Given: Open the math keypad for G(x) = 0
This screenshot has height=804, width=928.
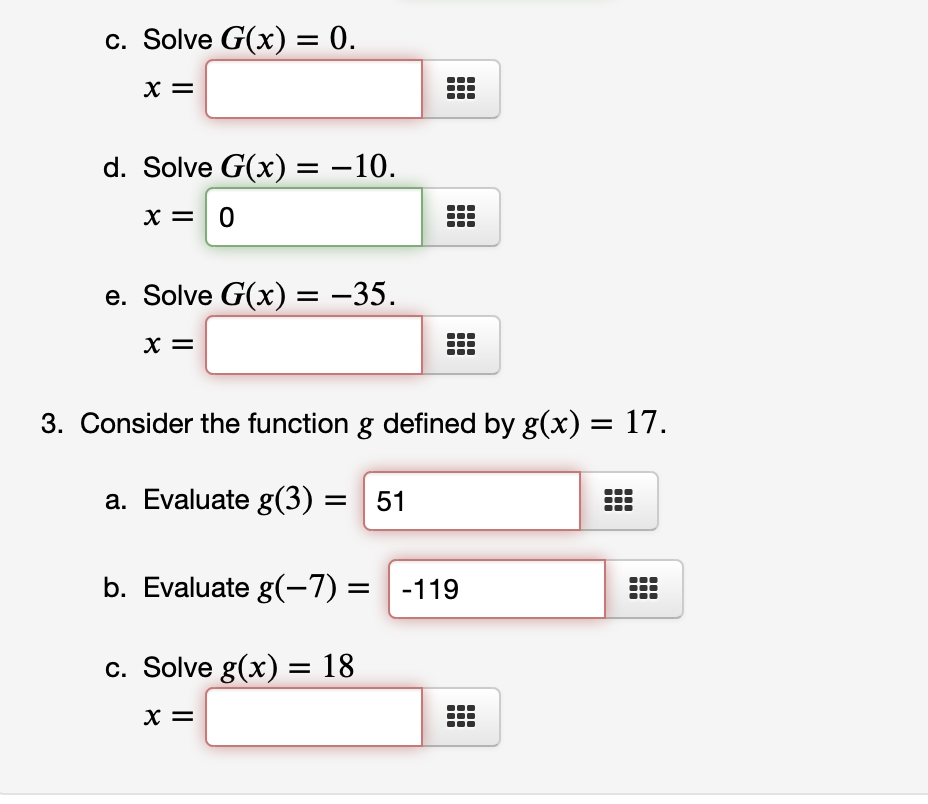Looking at the screenshot, I should click(x=461, y=89).
